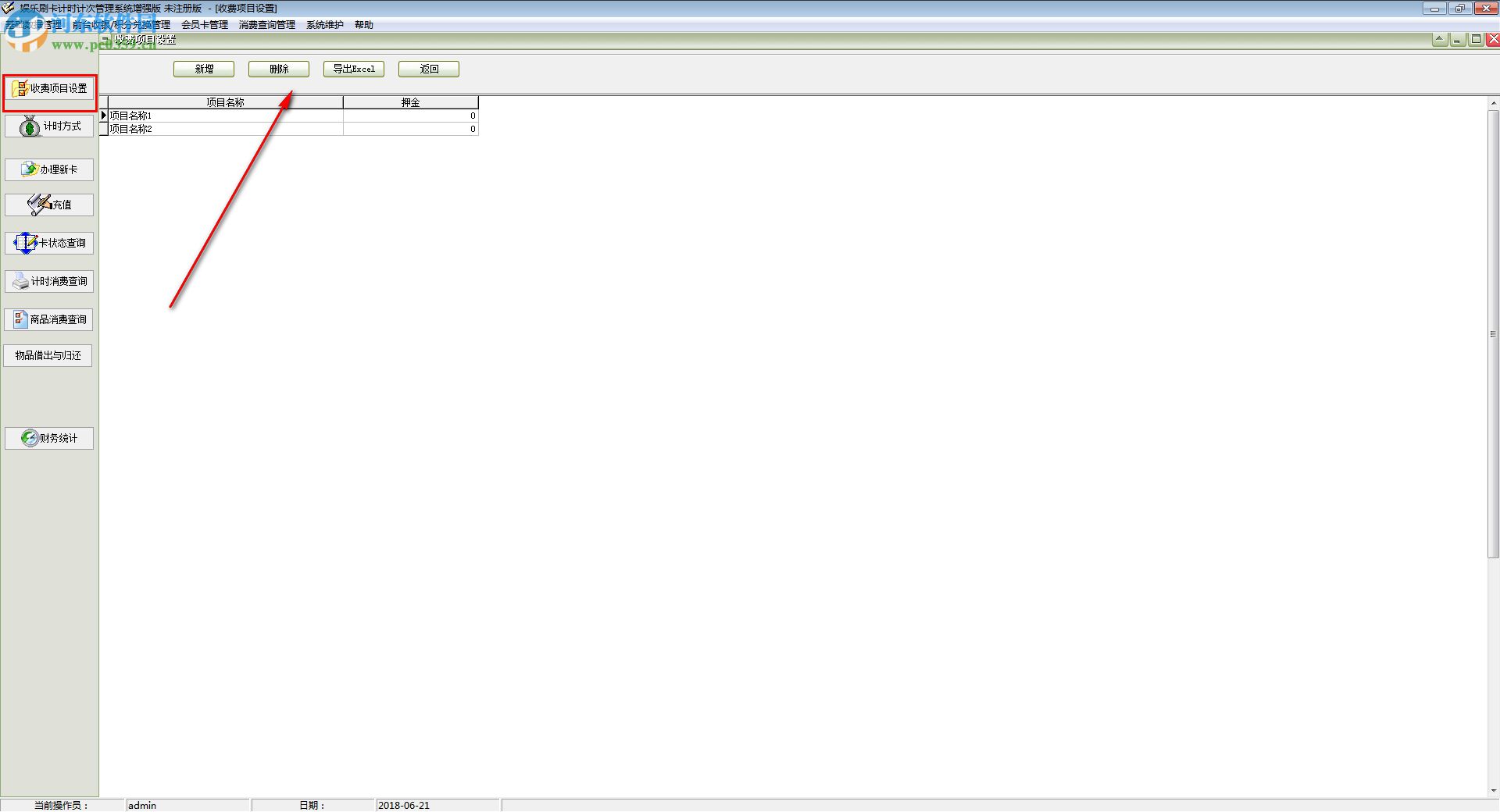1500x812 pixels.
Task: Open the 帮助 menu
Action: coord(364,25)
